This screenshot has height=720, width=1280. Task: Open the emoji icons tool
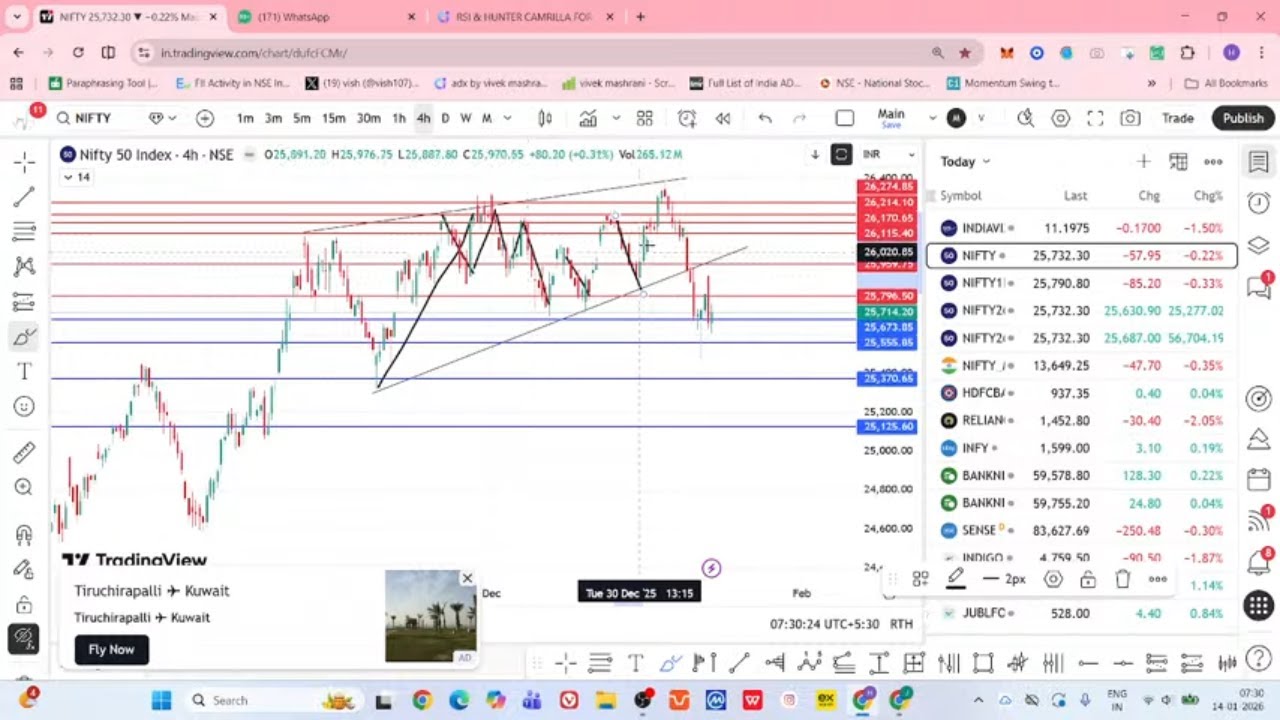[x=24, y=406]
